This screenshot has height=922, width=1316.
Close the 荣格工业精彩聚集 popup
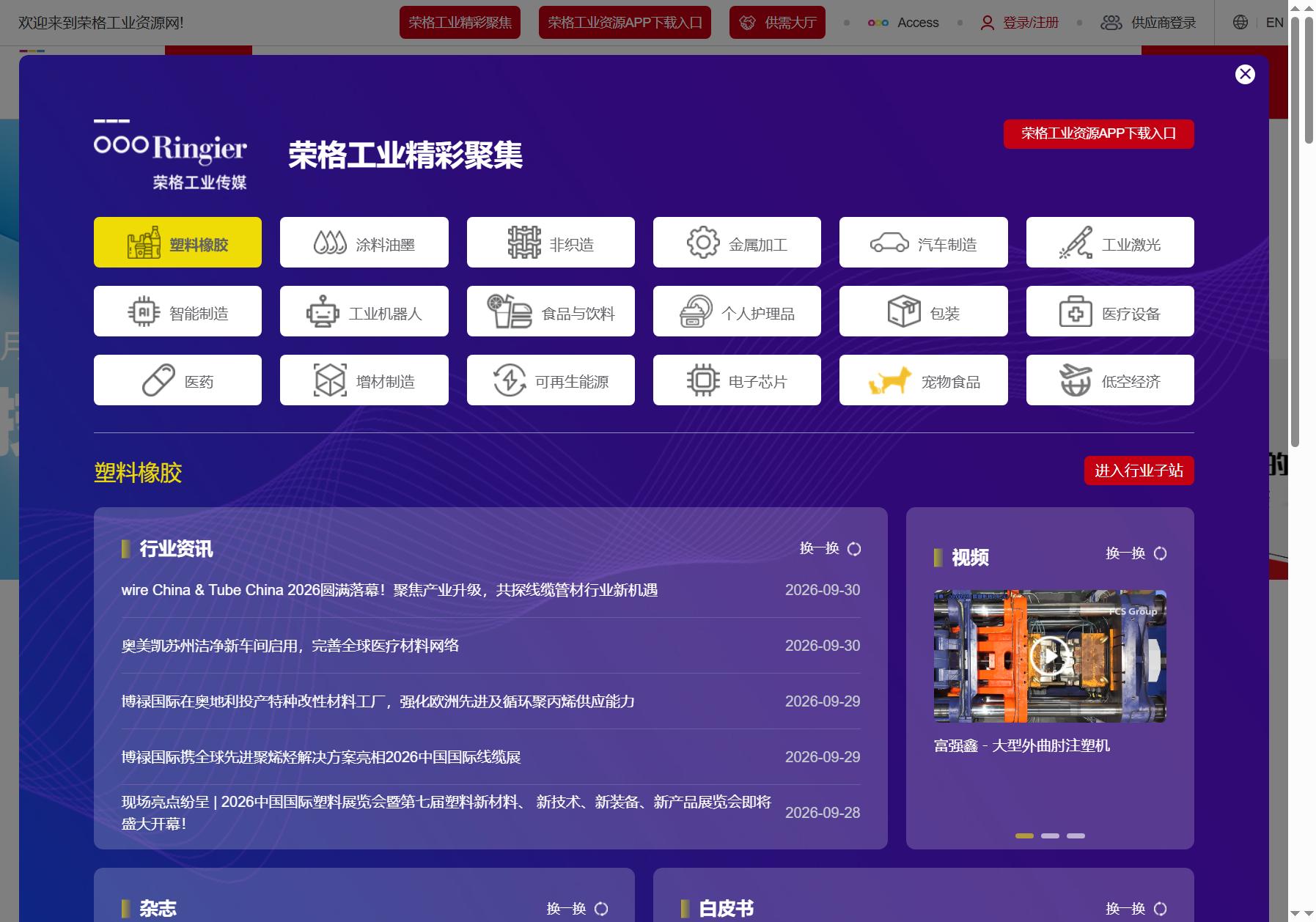click(1245, 74)
